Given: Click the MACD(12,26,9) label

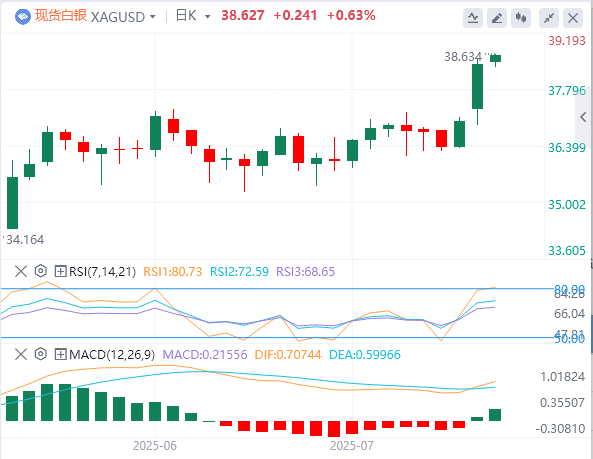Looking at the screenshot, I should tap(112, 355).
